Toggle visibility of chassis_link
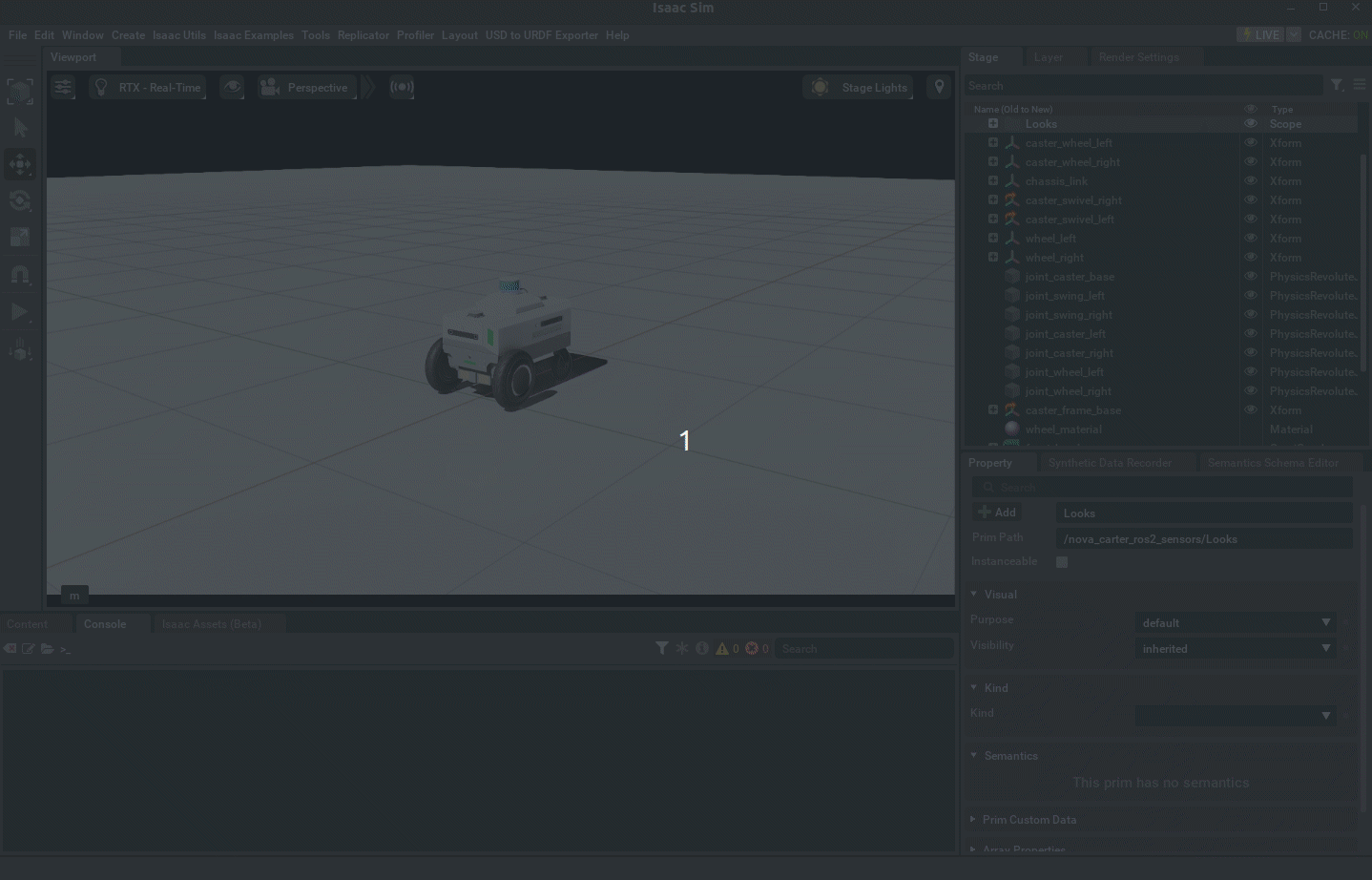The width and height of the screenshot is (1372, 880). click(1251, 180)
